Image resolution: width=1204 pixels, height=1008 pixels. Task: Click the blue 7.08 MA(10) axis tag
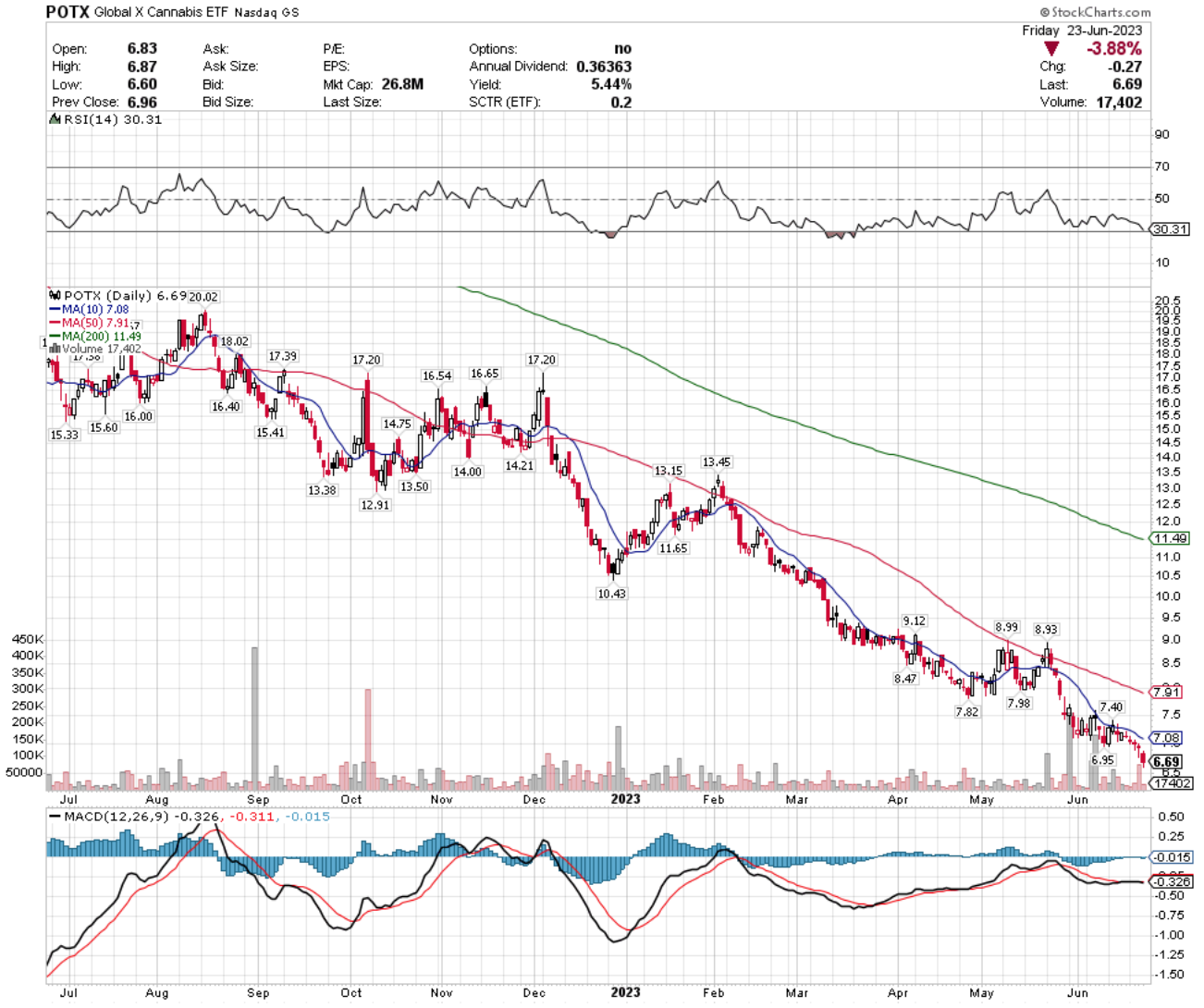point(1166,738)
